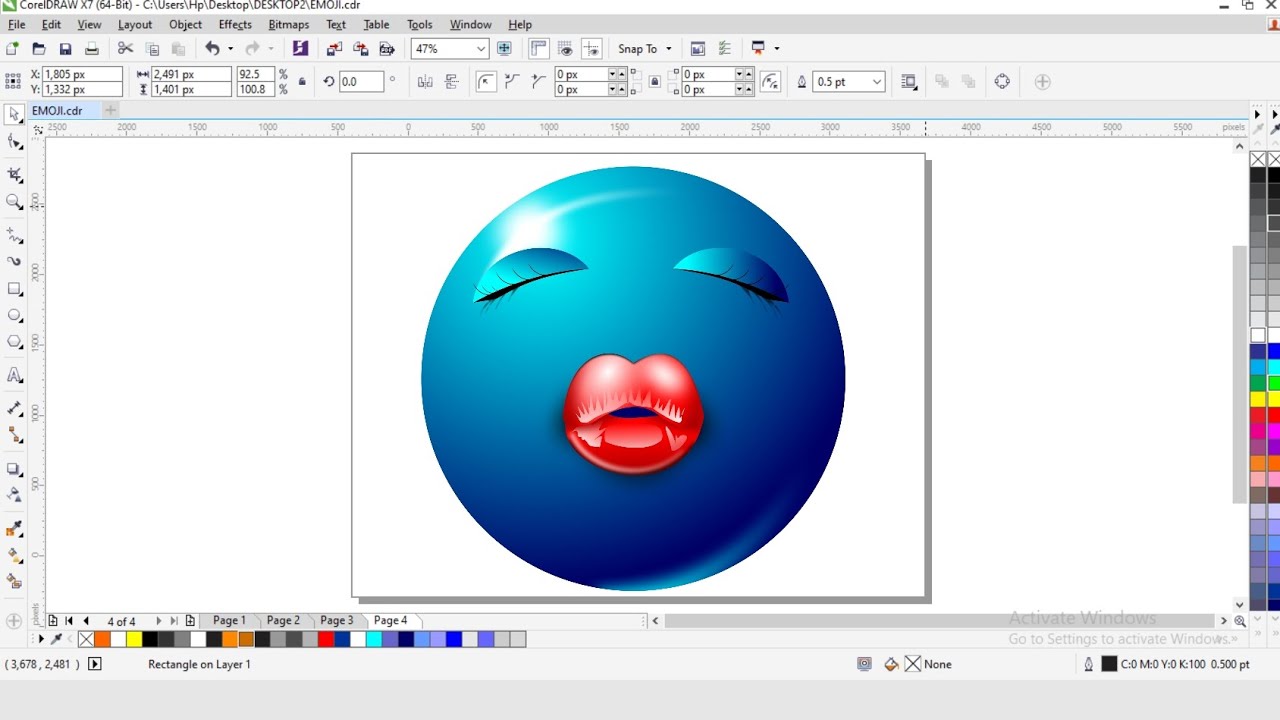
Task: Jump to the first page button
Action: [68, 621]
